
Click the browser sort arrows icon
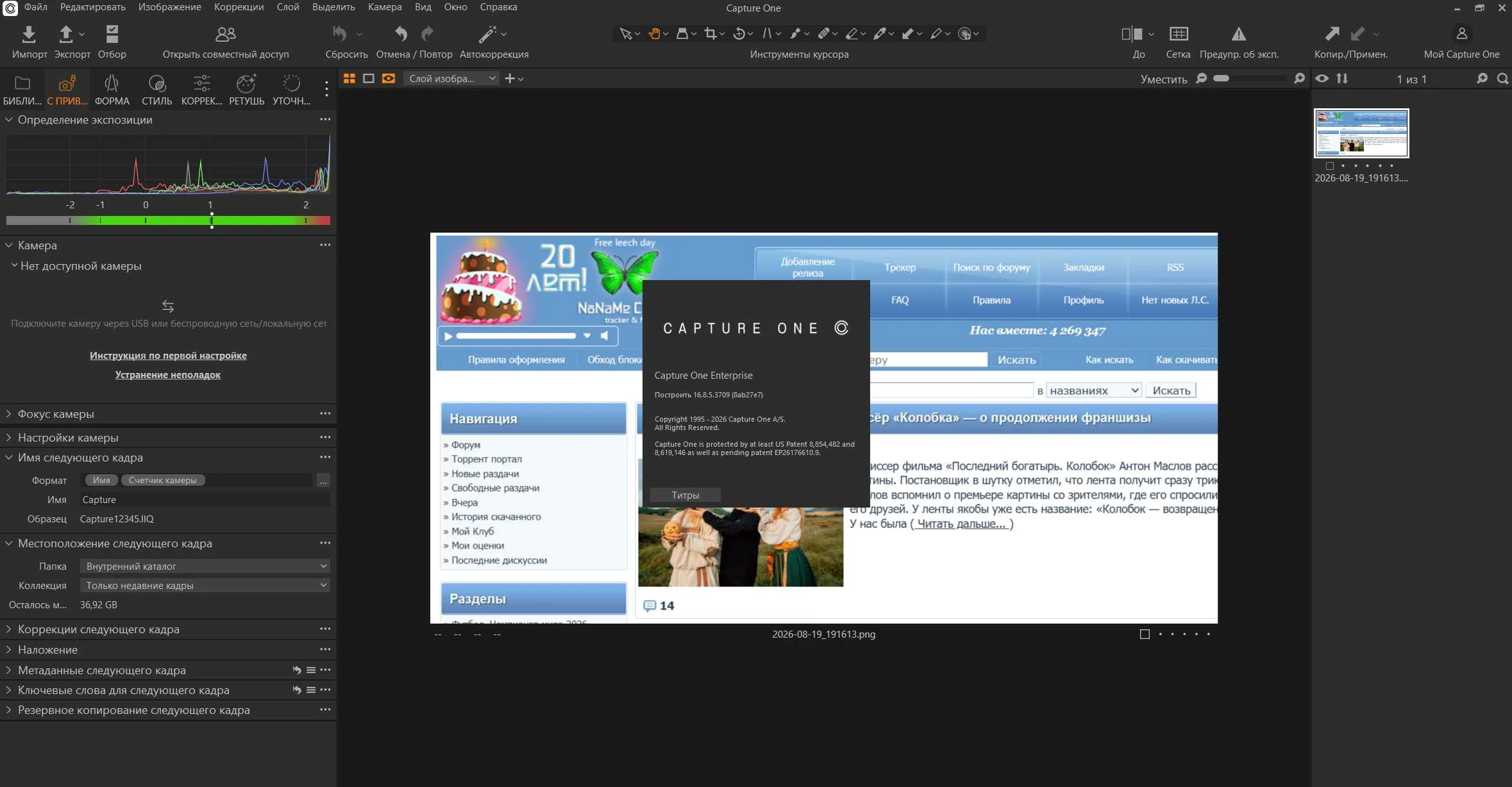click(x=1342, y=78)
